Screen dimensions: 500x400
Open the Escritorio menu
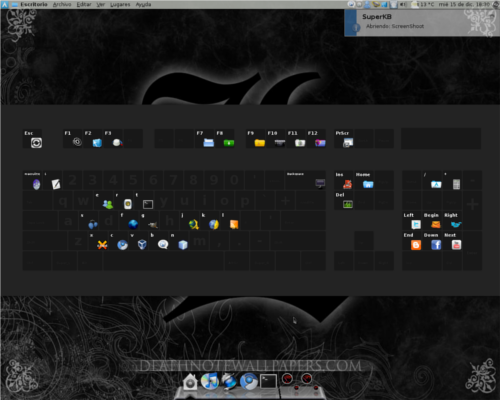[x=34, y=4]
